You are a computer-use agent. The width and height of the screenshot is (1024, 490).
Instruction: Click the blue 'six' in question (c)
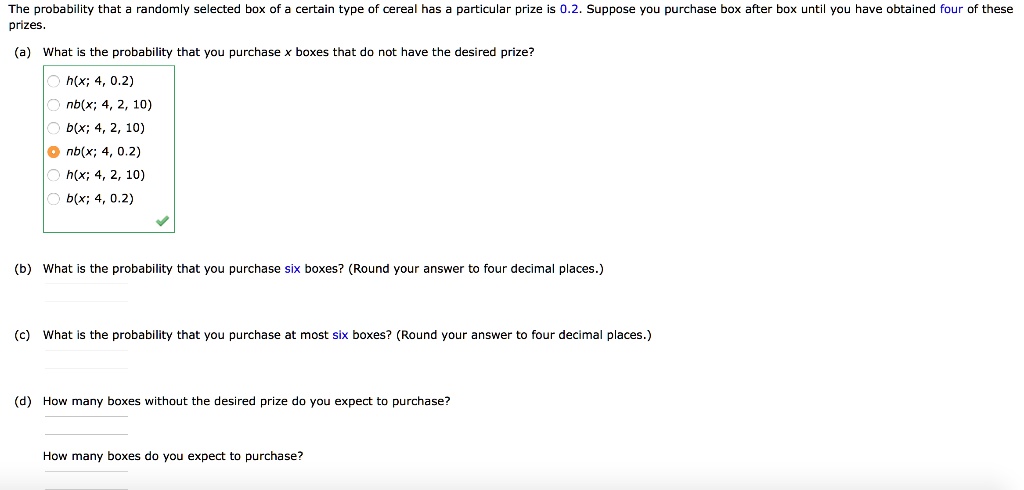340,335
